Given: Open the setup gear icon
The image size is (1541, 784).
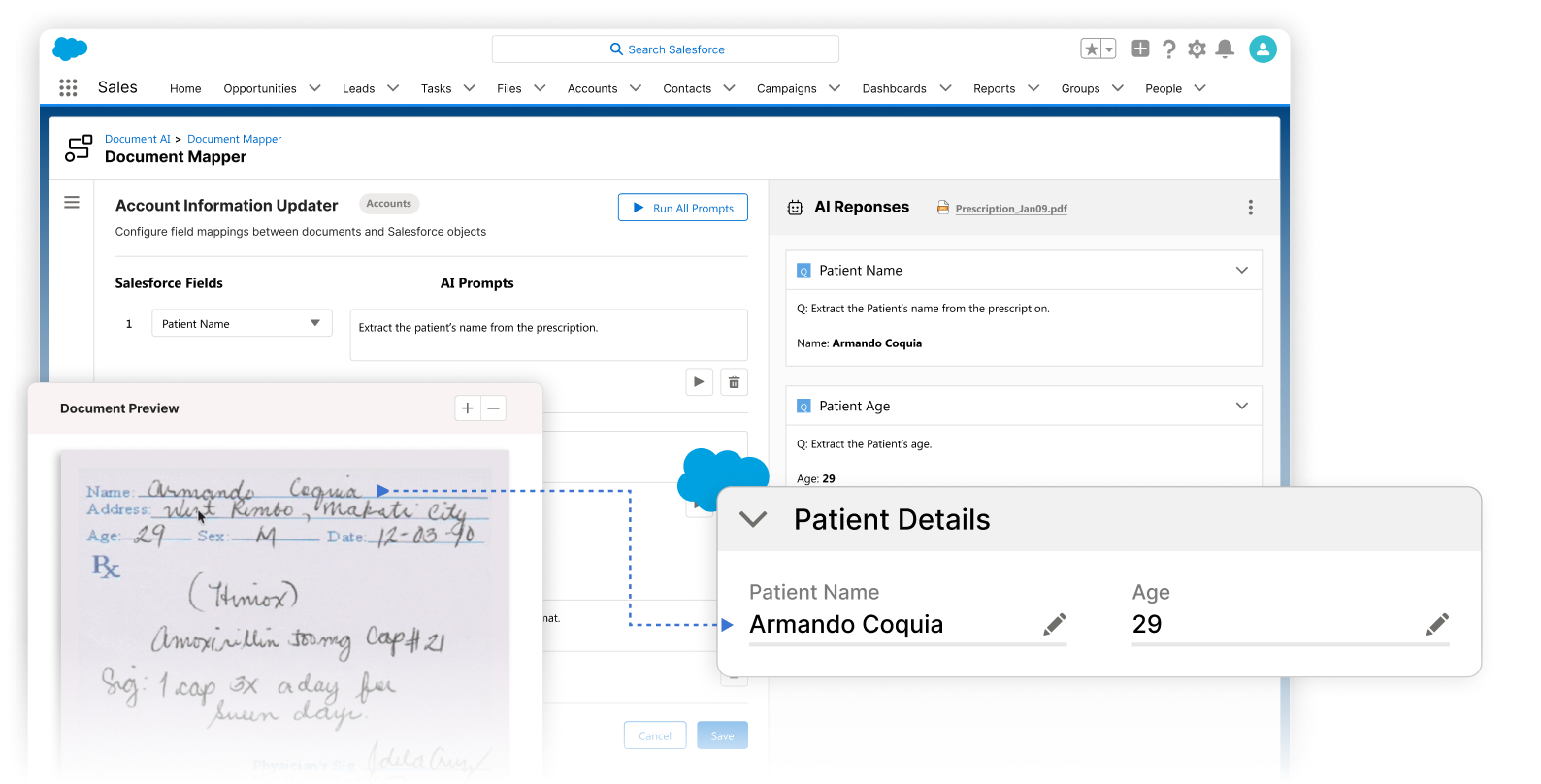Looking at the screenshot, I should [x=1197, y=49].
